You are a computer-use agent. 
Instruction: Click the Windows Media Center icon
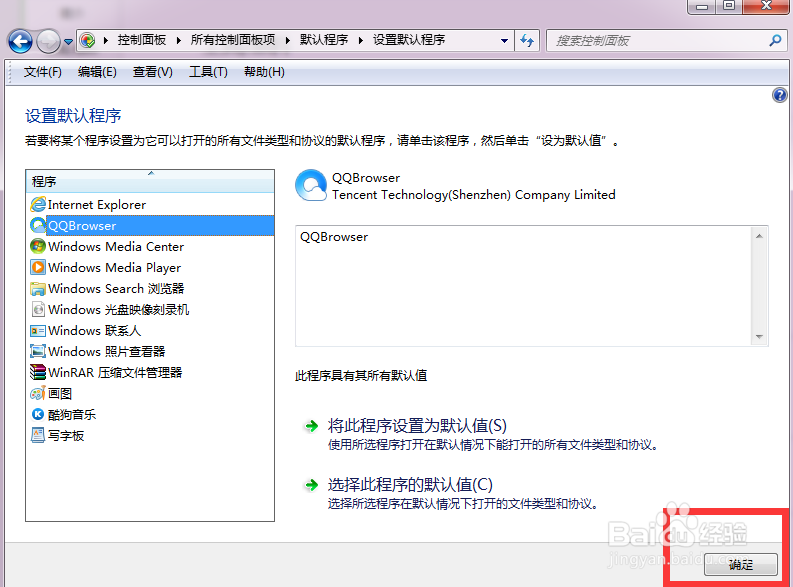(38, 246)
